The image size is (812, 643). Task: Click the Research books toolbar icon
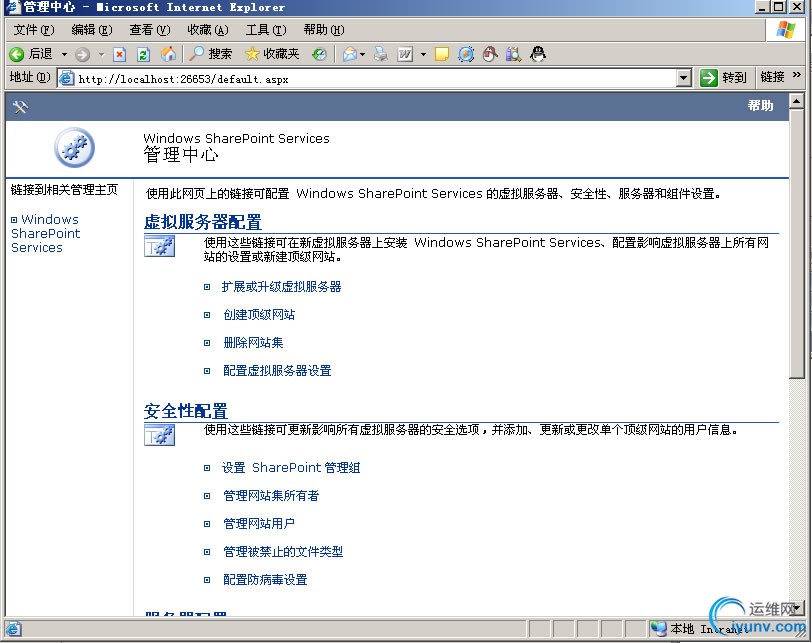click(513, 54)
